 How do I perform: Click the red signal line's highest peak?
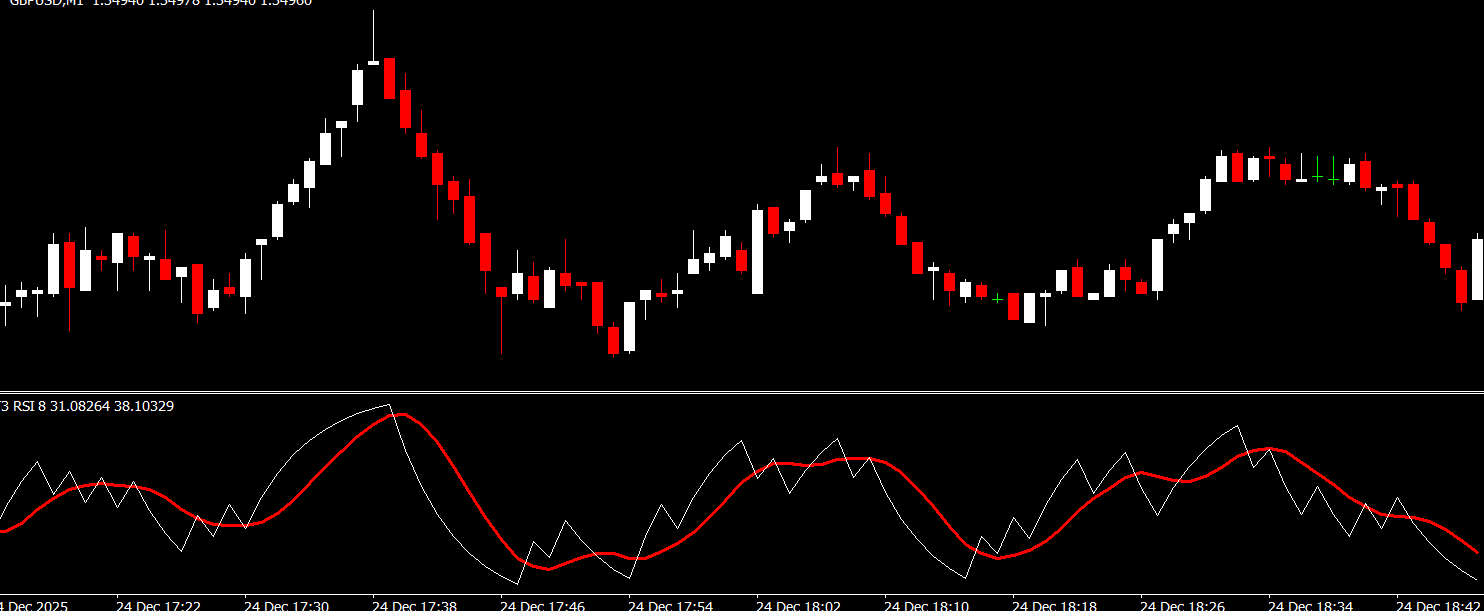pos(399,414)
